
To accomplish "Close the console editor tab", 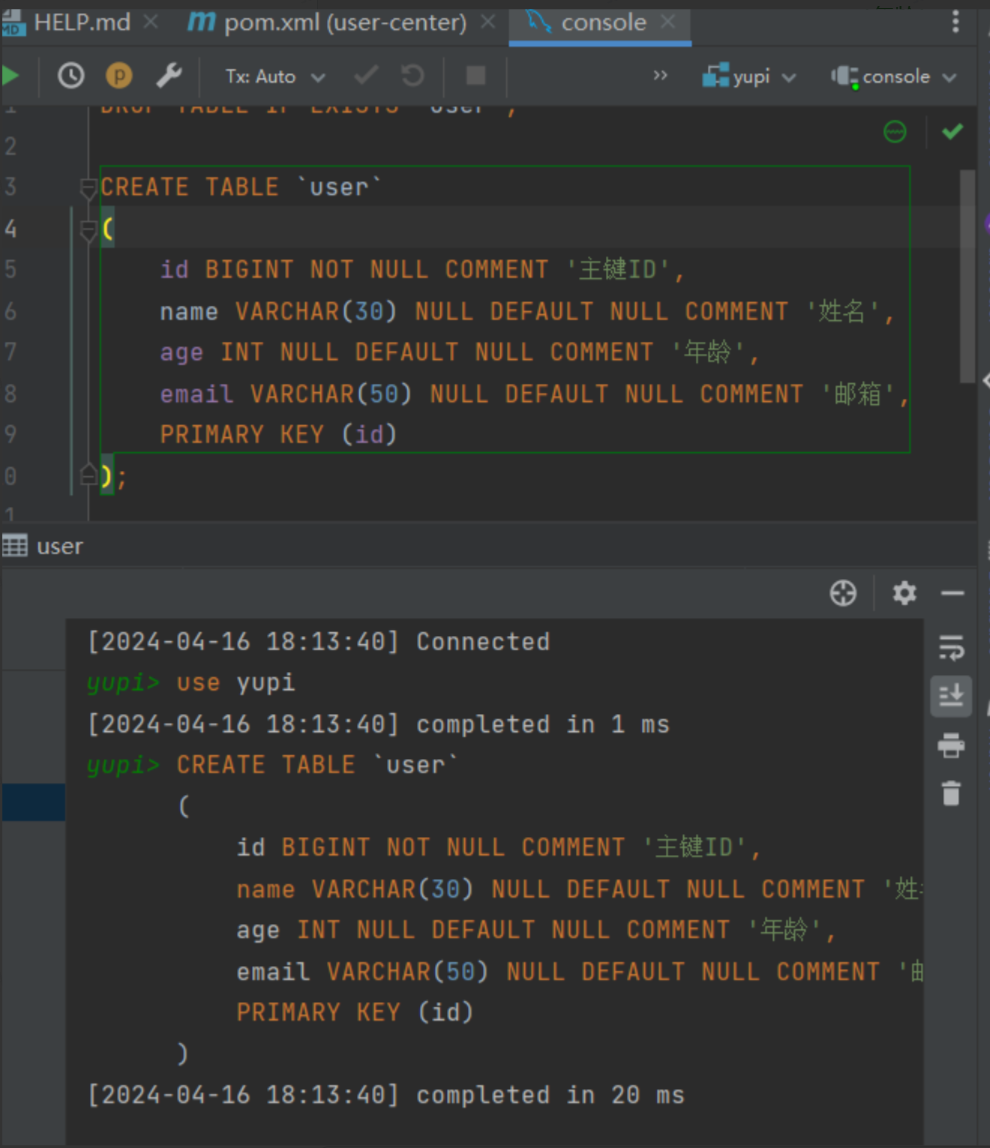I will (667, 22).
